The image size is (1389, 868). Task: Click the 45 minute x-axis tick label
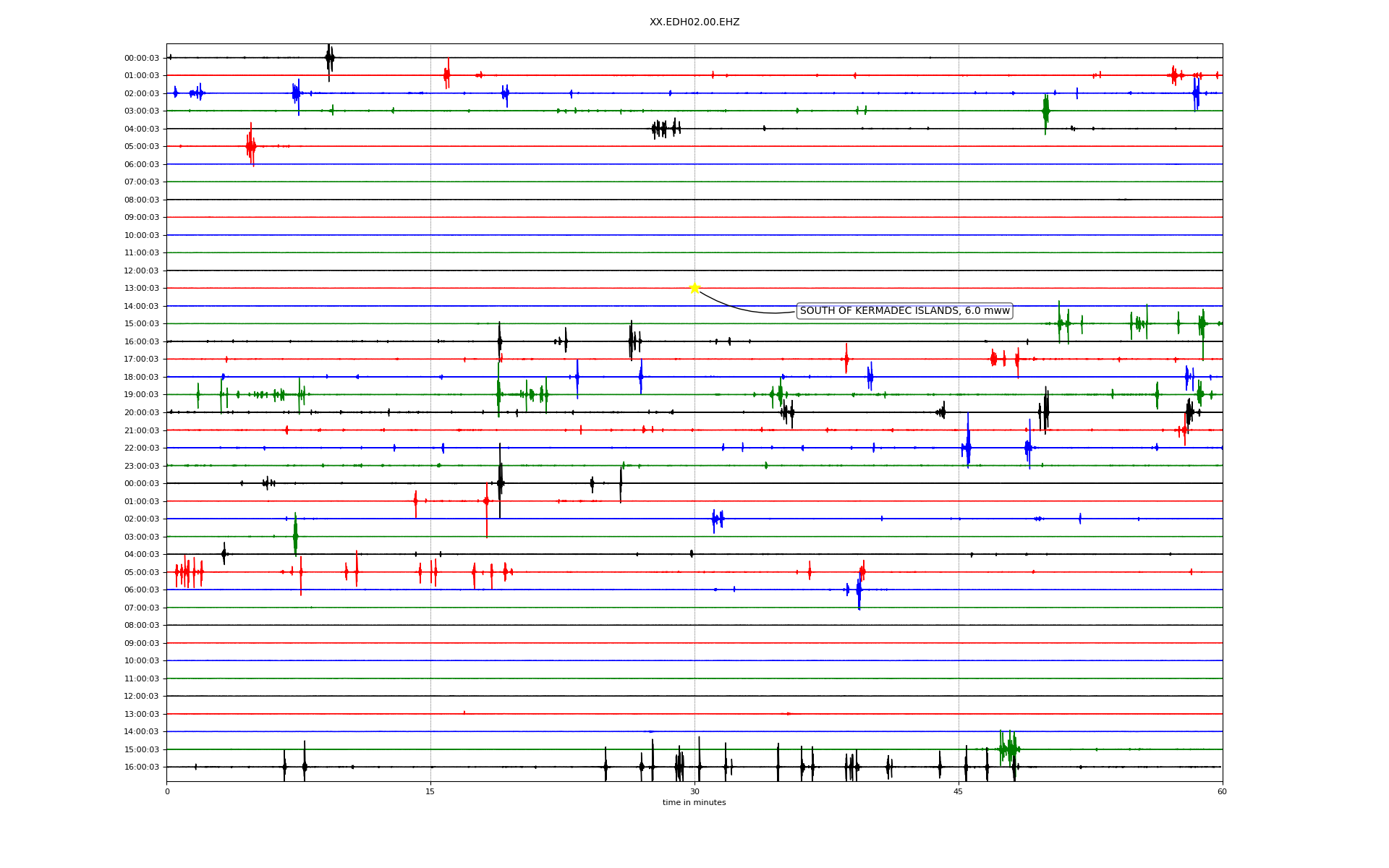click(x=958, y=791)
